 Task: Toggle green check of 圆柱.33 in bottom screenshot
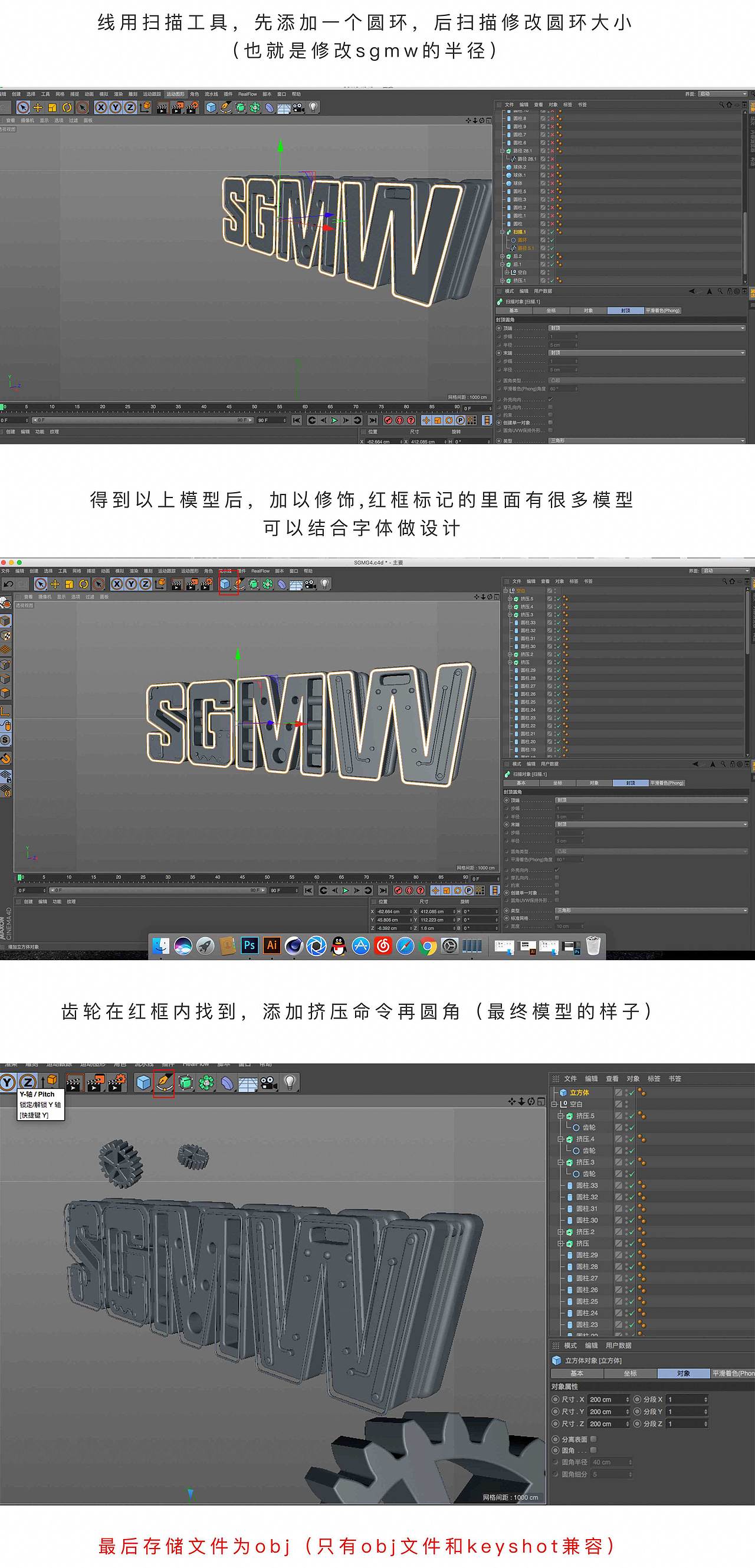(631, 1185)
